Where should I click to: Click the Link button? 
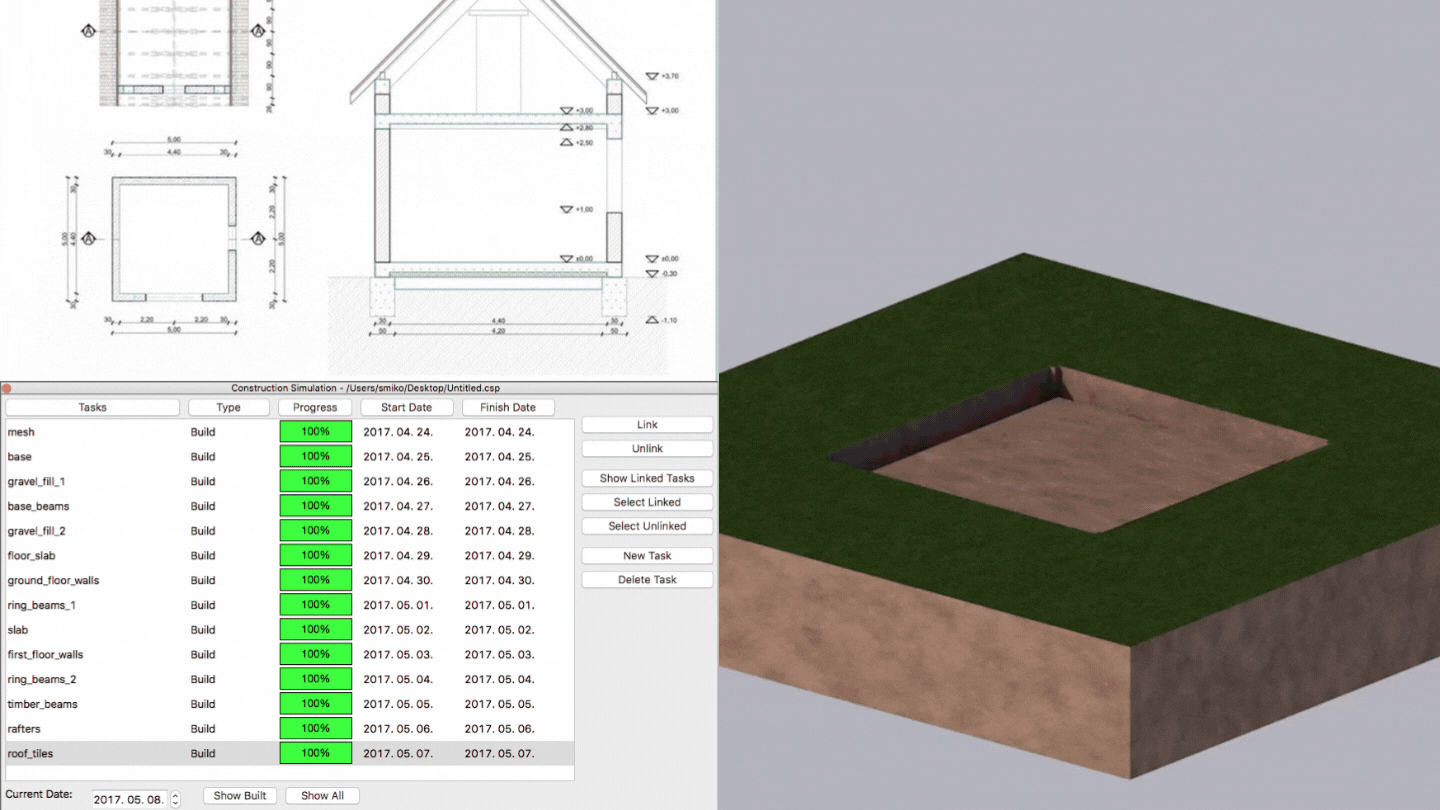point(646,424)
